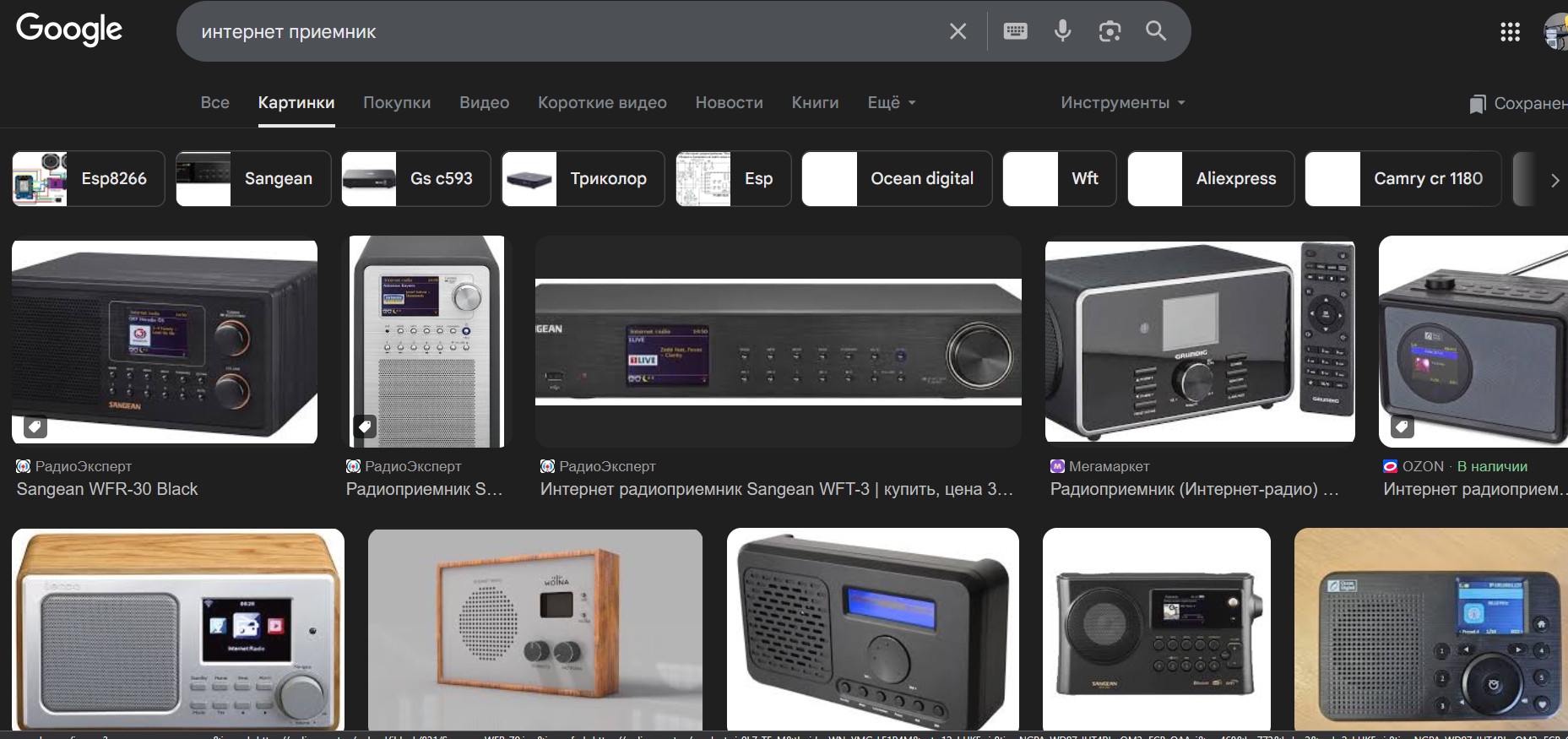Show more filter chips with right arrow
The image size is (1568, 739).
pos(1554,180)
